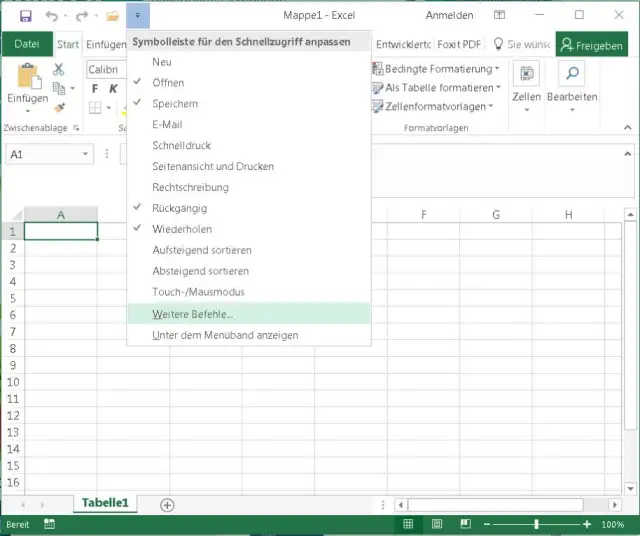Click the Undo arrow icon
The width and height of the screenshot is (640, 536).
[x=51, y=16]
